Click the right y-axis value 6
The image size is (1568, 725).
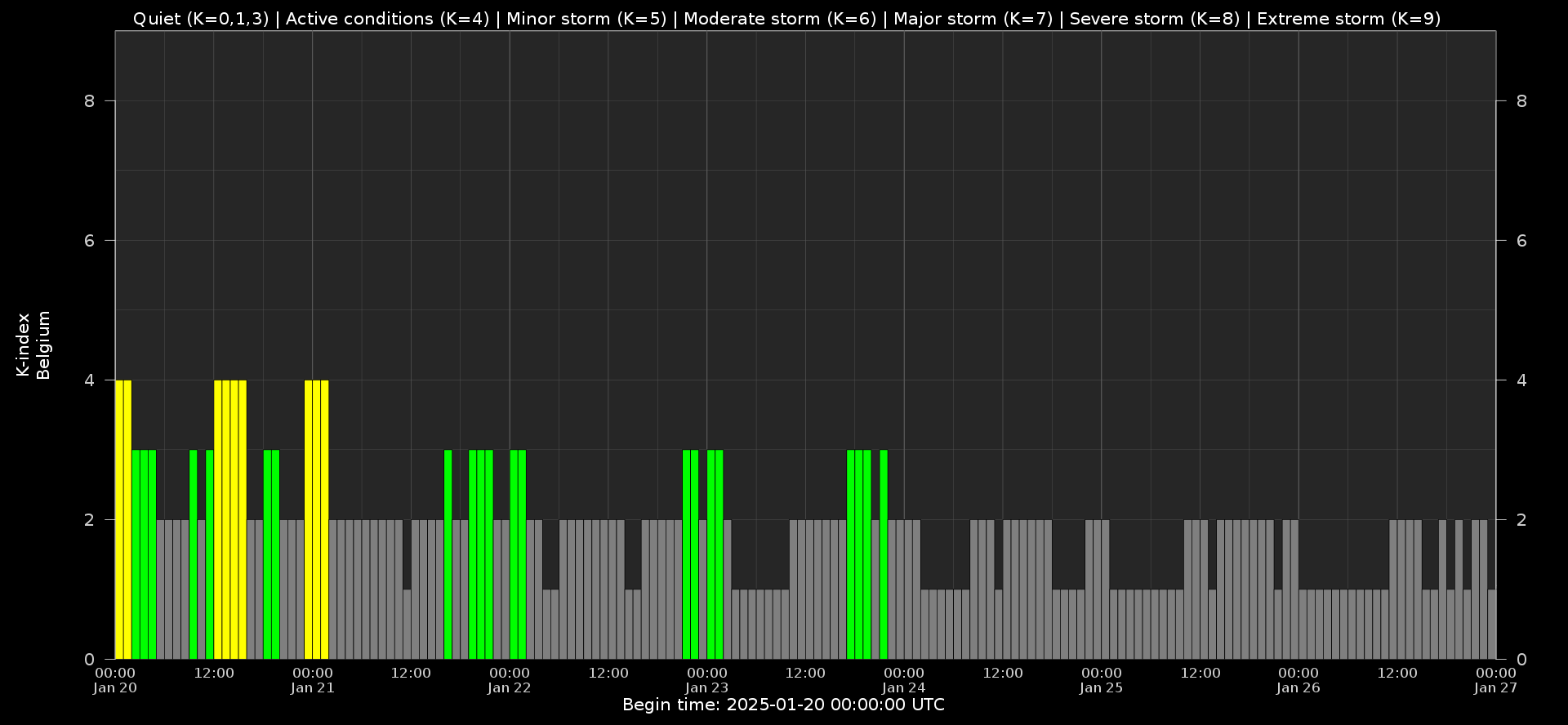click(1521, 241)
